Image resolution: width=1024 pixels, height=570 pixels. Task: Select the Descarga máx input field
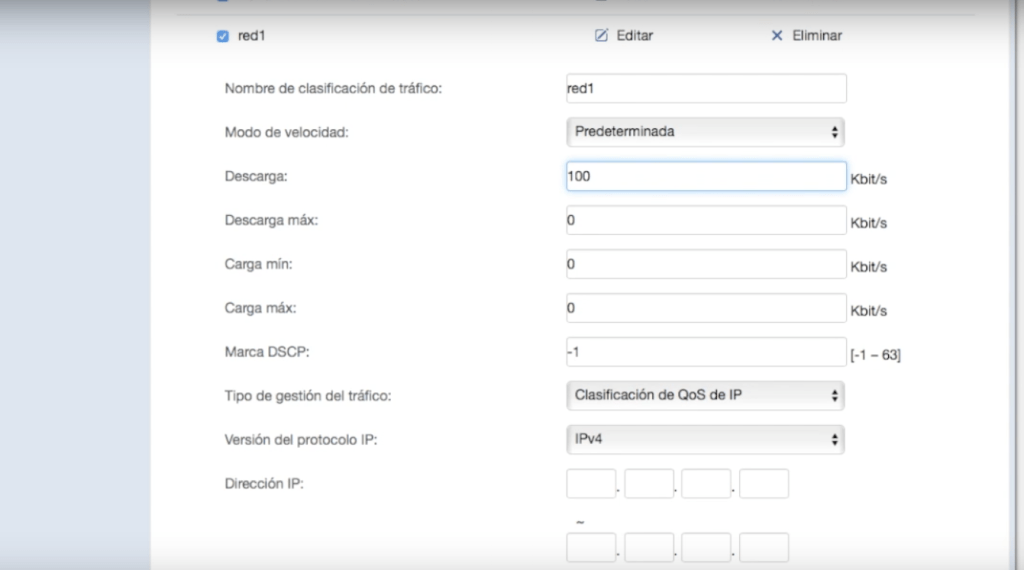point(706,220)
